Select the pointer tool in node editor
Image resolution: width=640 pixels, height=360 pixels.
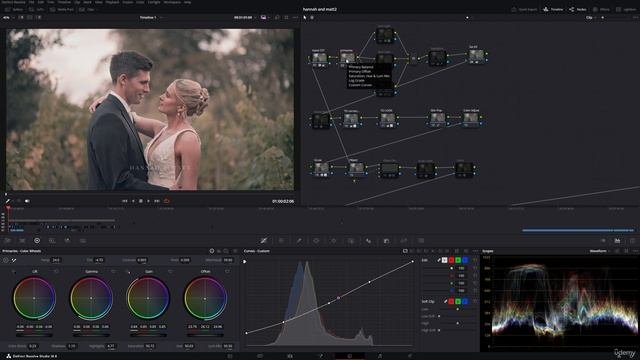click(x=304, y=18)
